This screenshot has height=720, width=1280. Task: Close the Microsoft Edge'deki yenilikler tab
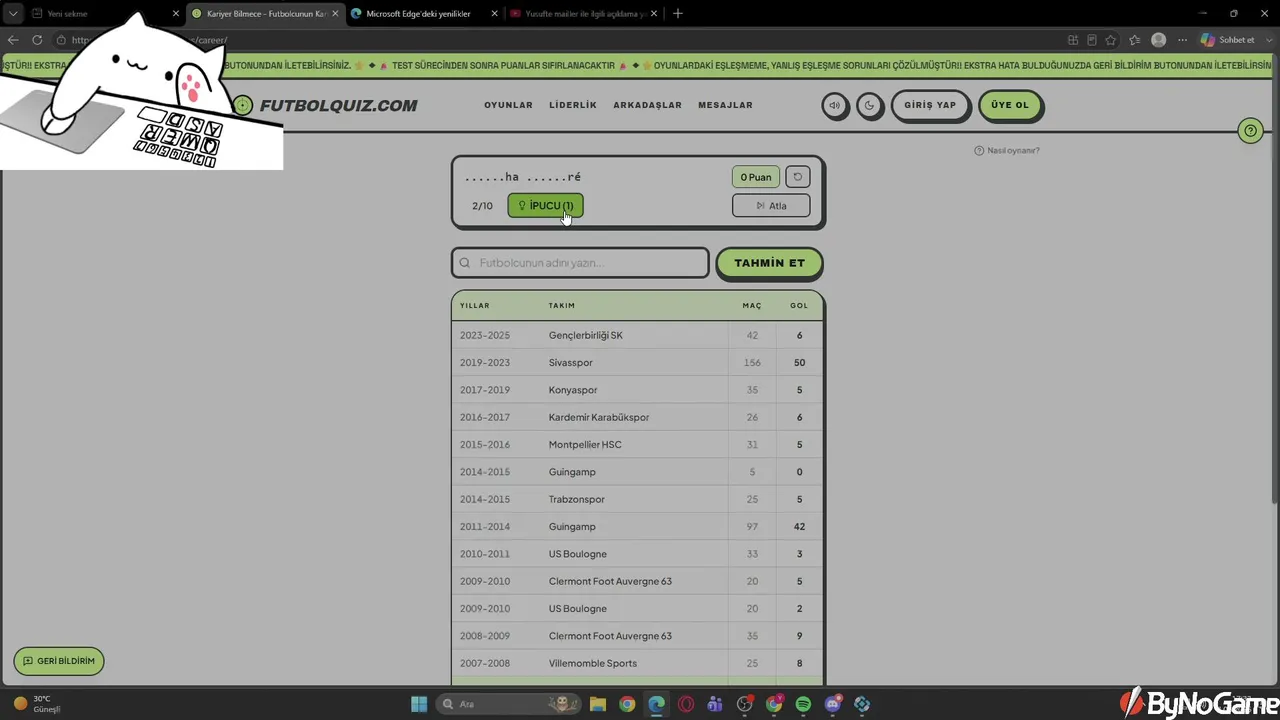(x=493, y=14)
